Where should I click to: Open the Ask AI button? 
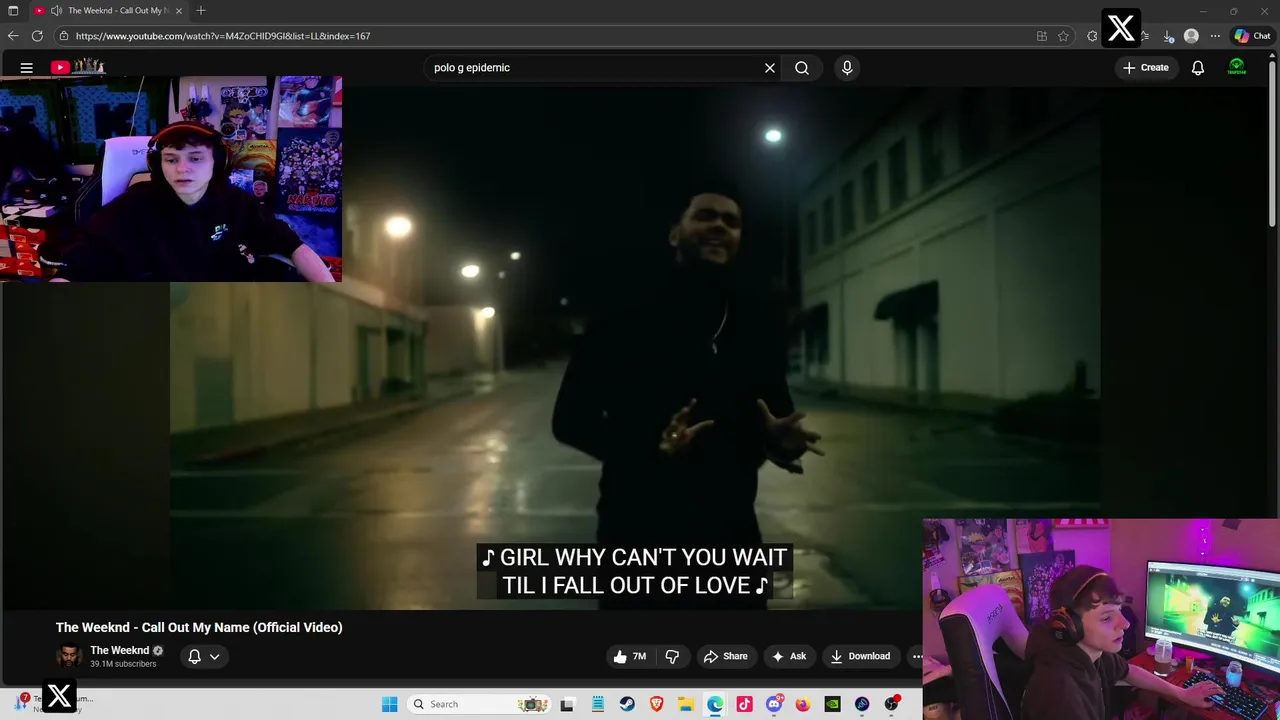[789, 656]
